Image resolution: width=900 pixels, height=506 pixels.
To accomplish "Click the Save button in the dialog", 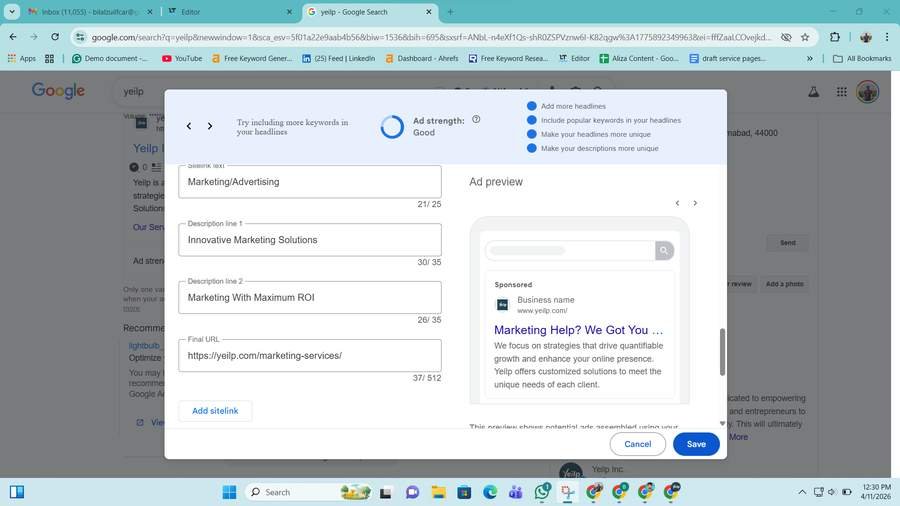I will (696, 444).
